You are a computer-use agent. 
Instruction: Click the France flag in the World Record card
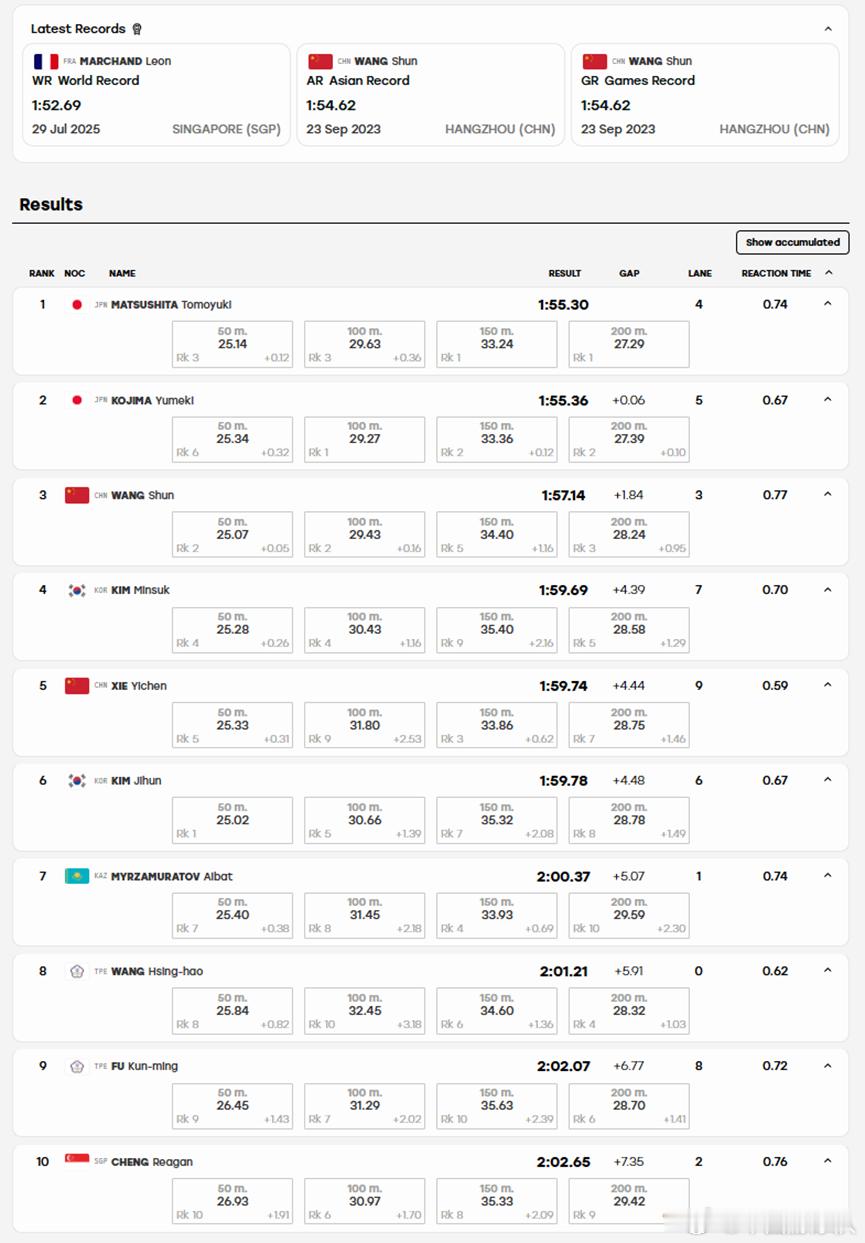click(x=46, y=62)
